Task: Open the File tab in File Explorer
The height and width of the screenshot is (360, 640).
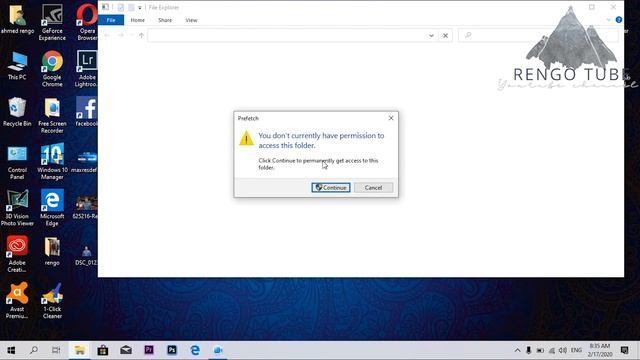Action: pyautogui.click(x=111, y=20)
